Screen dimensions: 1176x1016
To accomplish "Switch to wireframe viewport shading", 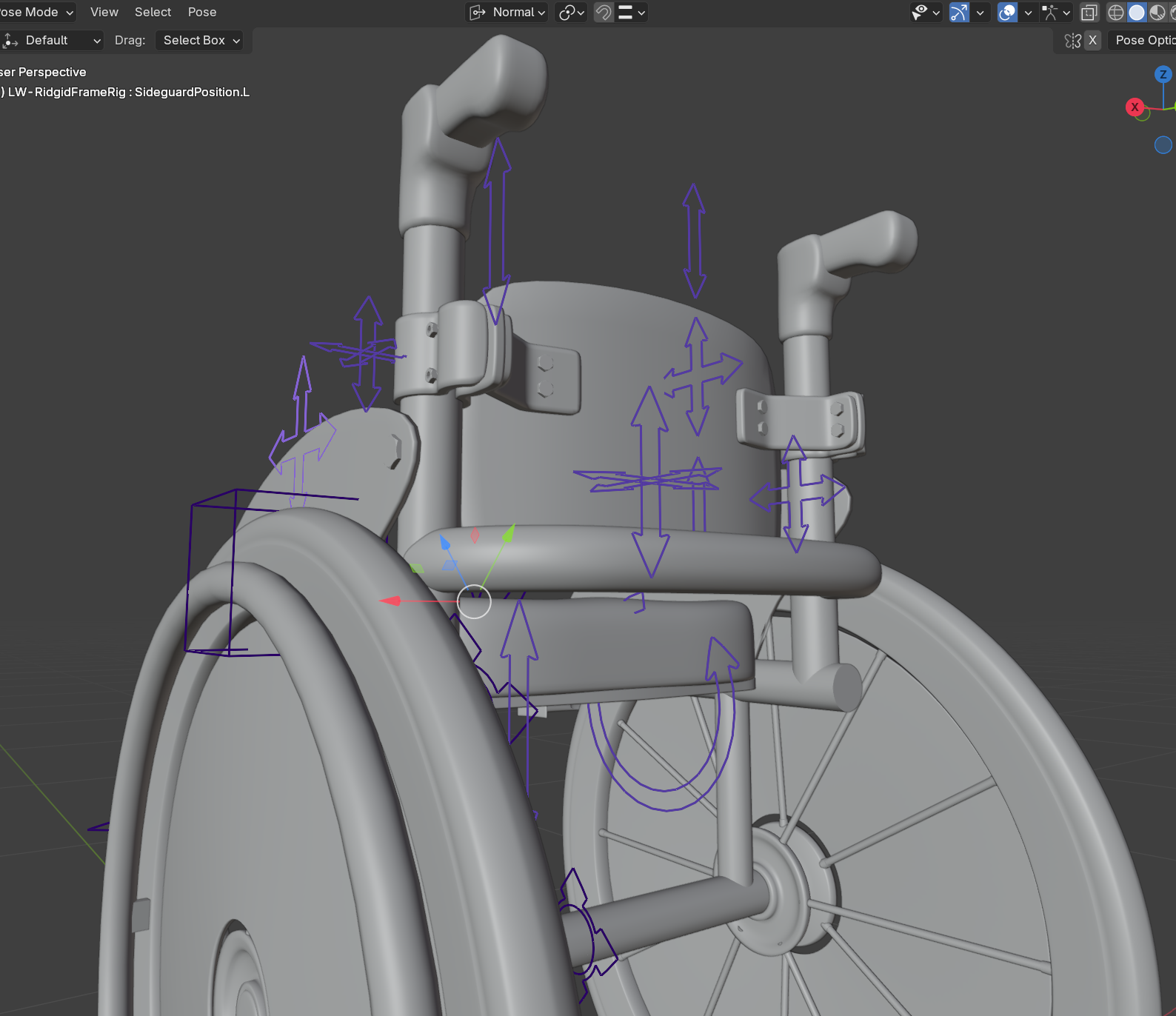I will pos(1116,12).
